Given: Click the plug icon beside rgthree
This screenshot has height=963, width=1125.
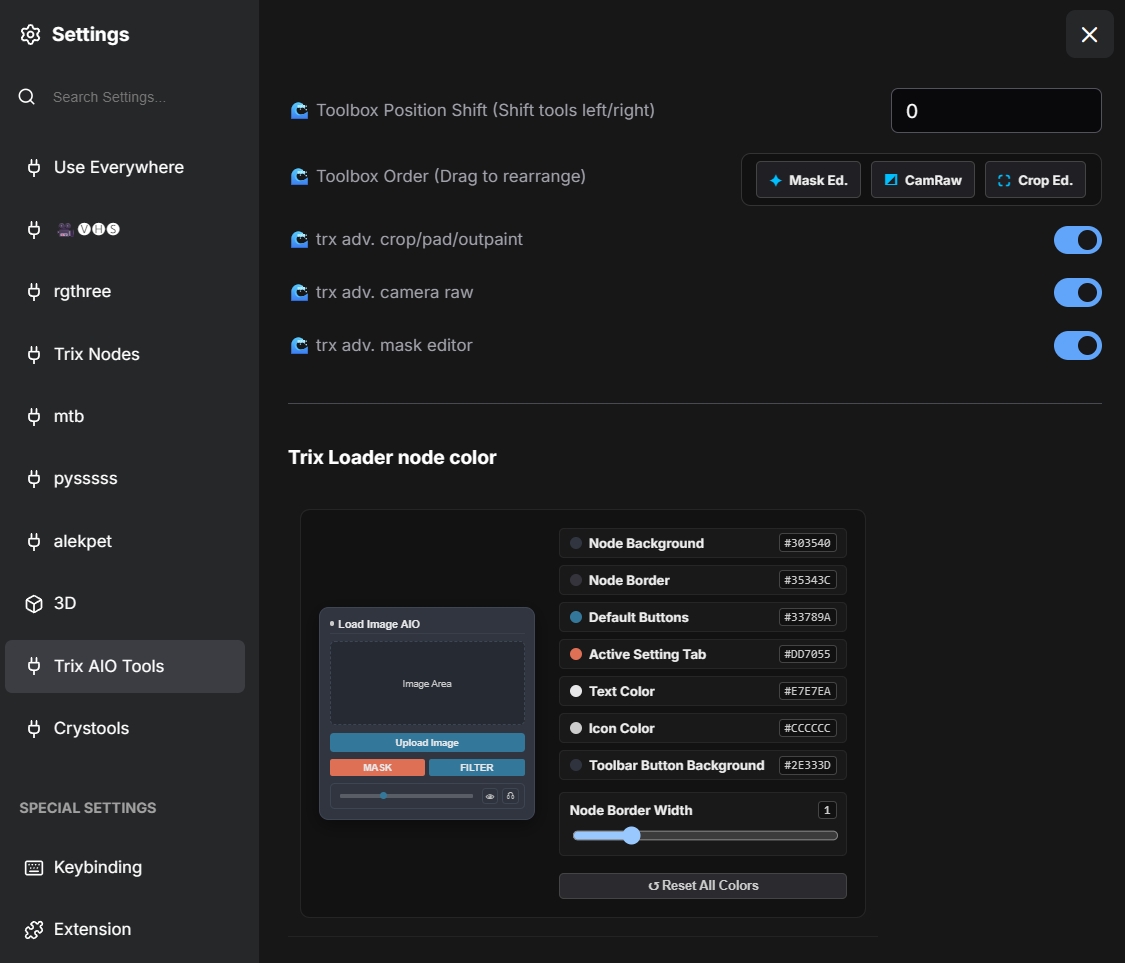Looking at the screenshot, I should pyautogui.click(x=34, y=291).
